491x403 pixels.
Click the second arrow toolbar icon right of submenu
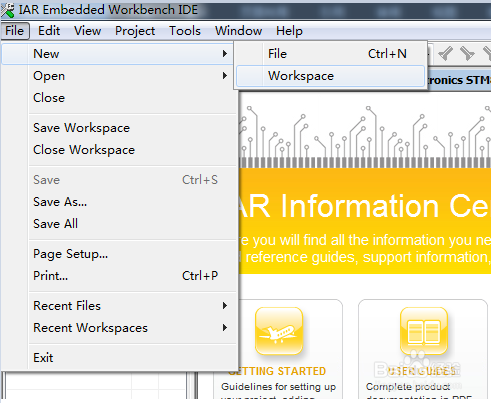coord(467,53)
